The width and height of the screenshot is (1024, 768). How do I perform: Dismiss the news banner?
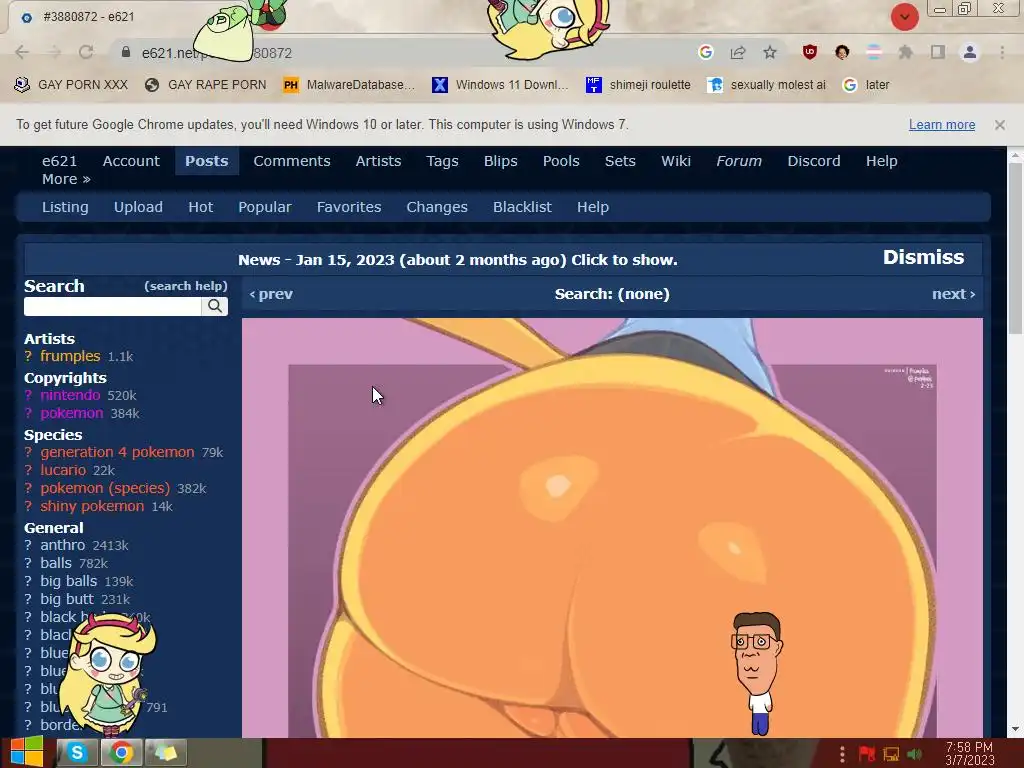[x=923, y=257]
